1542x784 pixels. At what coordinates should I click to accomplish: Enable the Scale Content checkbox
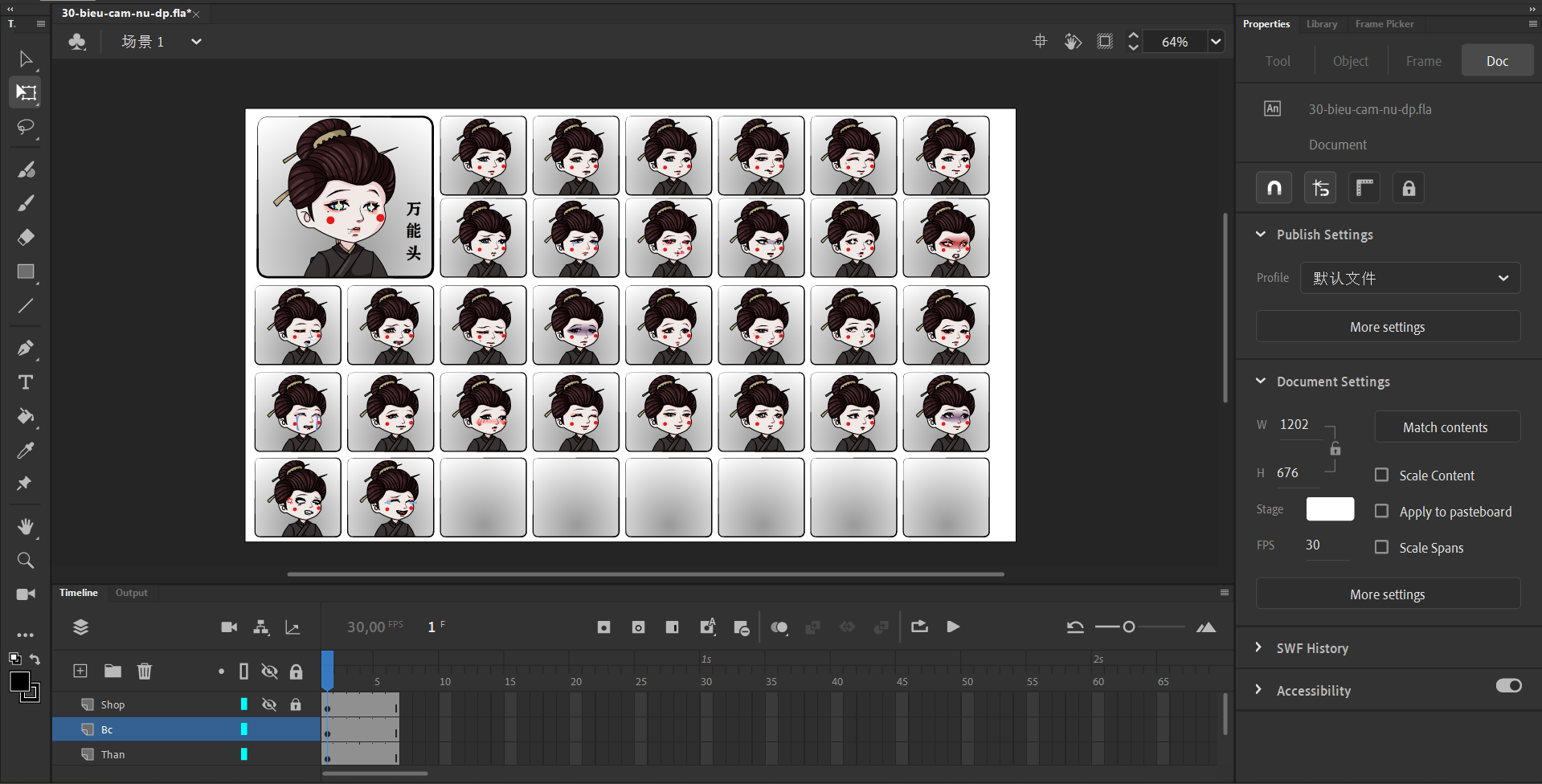(x=1381, y=475)
